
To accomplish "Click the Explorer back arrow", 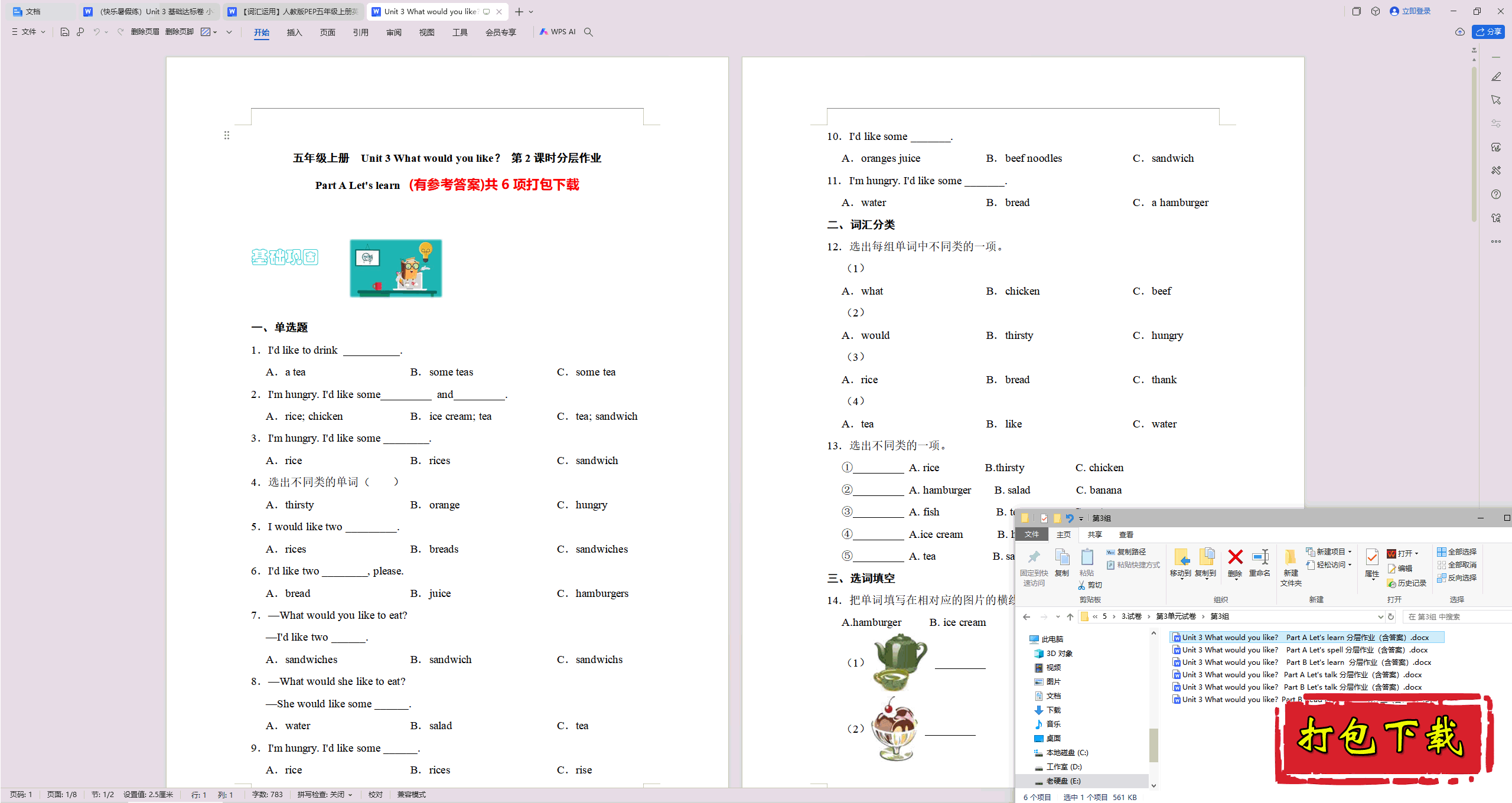I will pyautogui.click(x=1027, y=616).
